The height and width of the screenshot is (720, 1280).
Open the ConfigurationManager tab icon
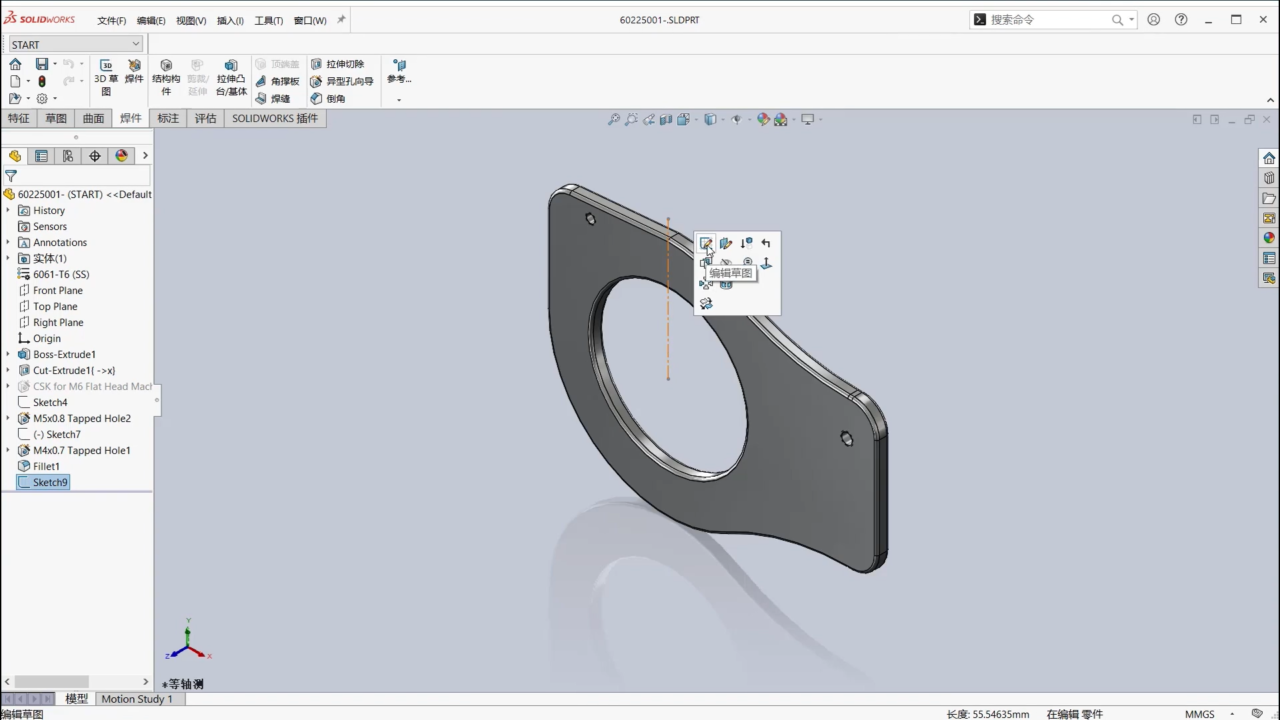point(68,156)
